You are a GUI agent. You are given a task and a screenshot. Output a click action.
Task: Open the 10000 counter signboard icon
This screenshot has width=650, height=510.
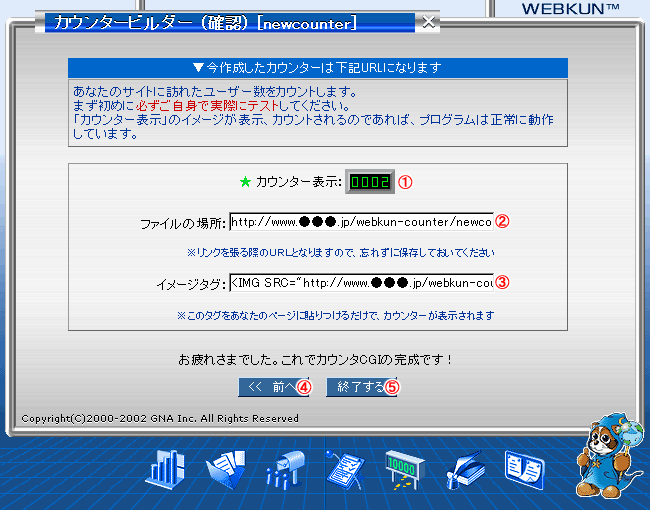tap(405, 470)
